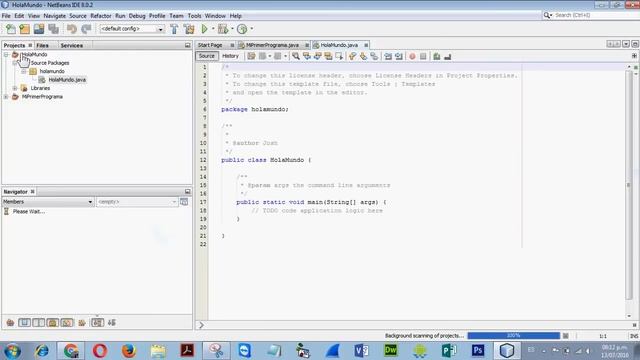This screenshot has height=360, width=640.
Task: Open Firefox from the taskbar
Action: (x=129, y=351)
